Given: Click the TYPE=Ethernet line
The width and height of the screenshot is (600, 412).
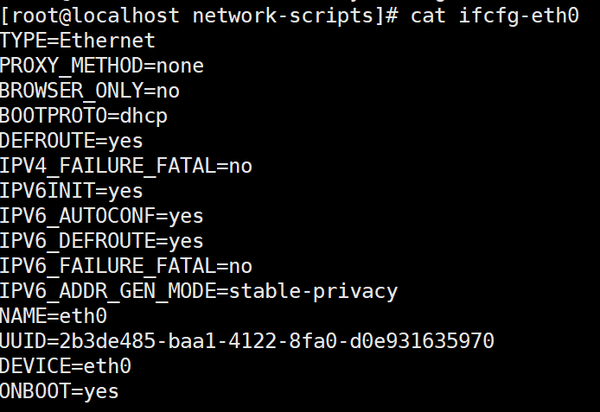Looking at the screenshot, I should 78,41.
